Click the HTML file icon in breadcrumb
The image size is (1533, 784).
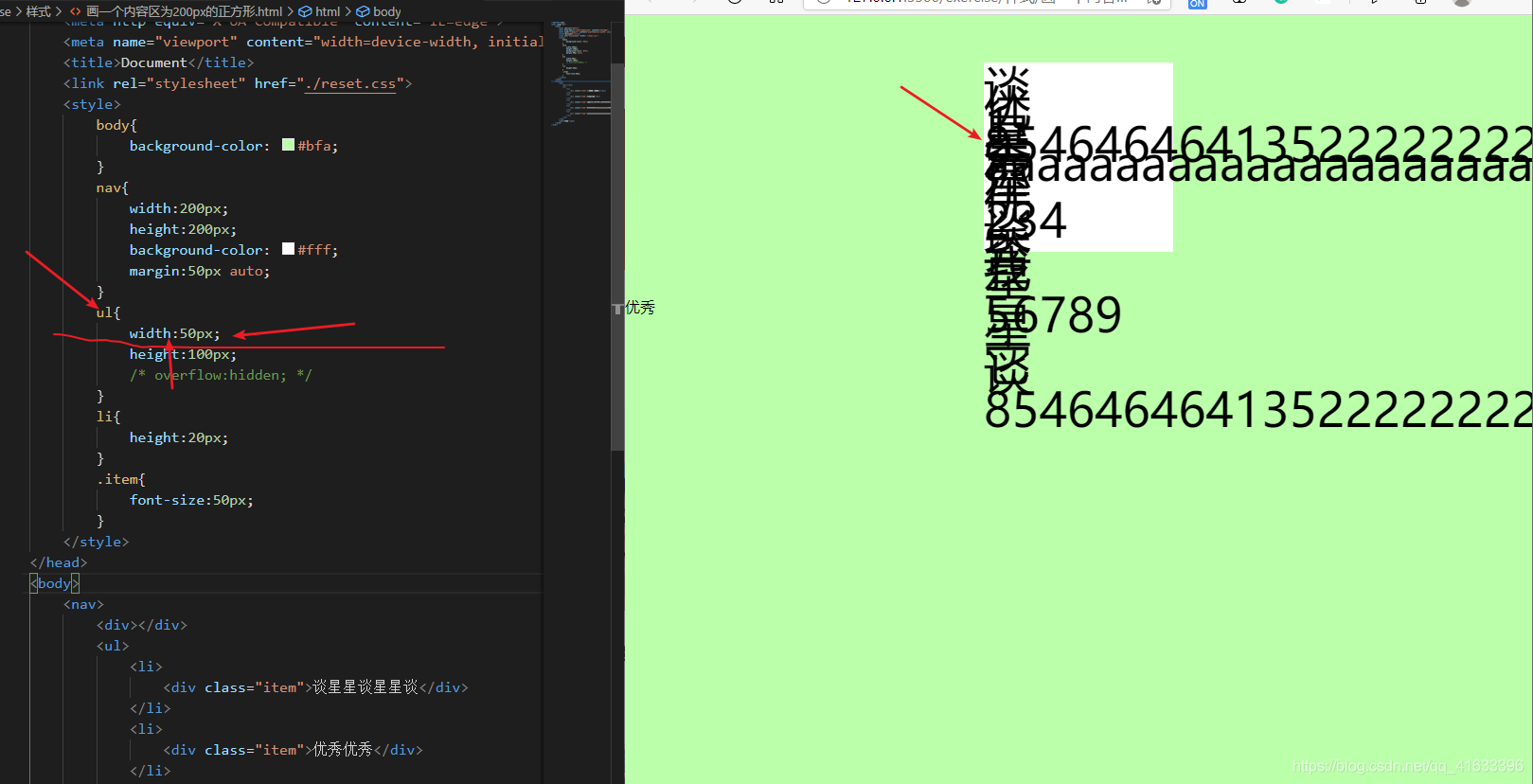(x=76, y=11)
